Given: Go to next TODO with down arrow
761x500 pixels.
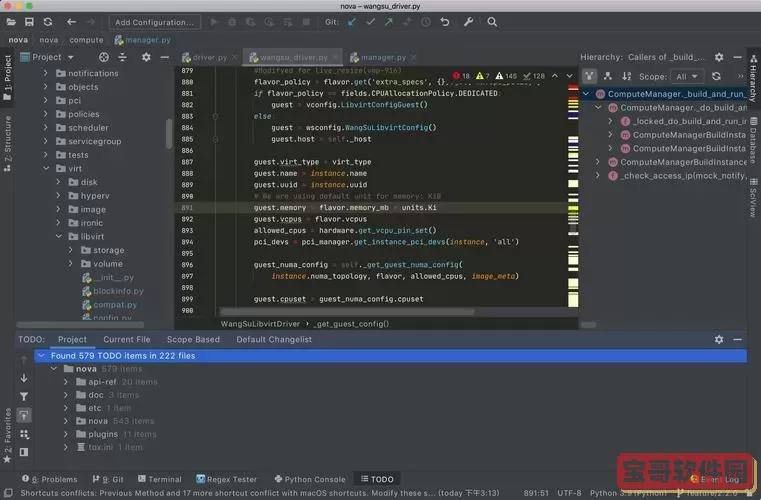Looking at the screenshot, I should pyautogui.click(x=24, y=378).
